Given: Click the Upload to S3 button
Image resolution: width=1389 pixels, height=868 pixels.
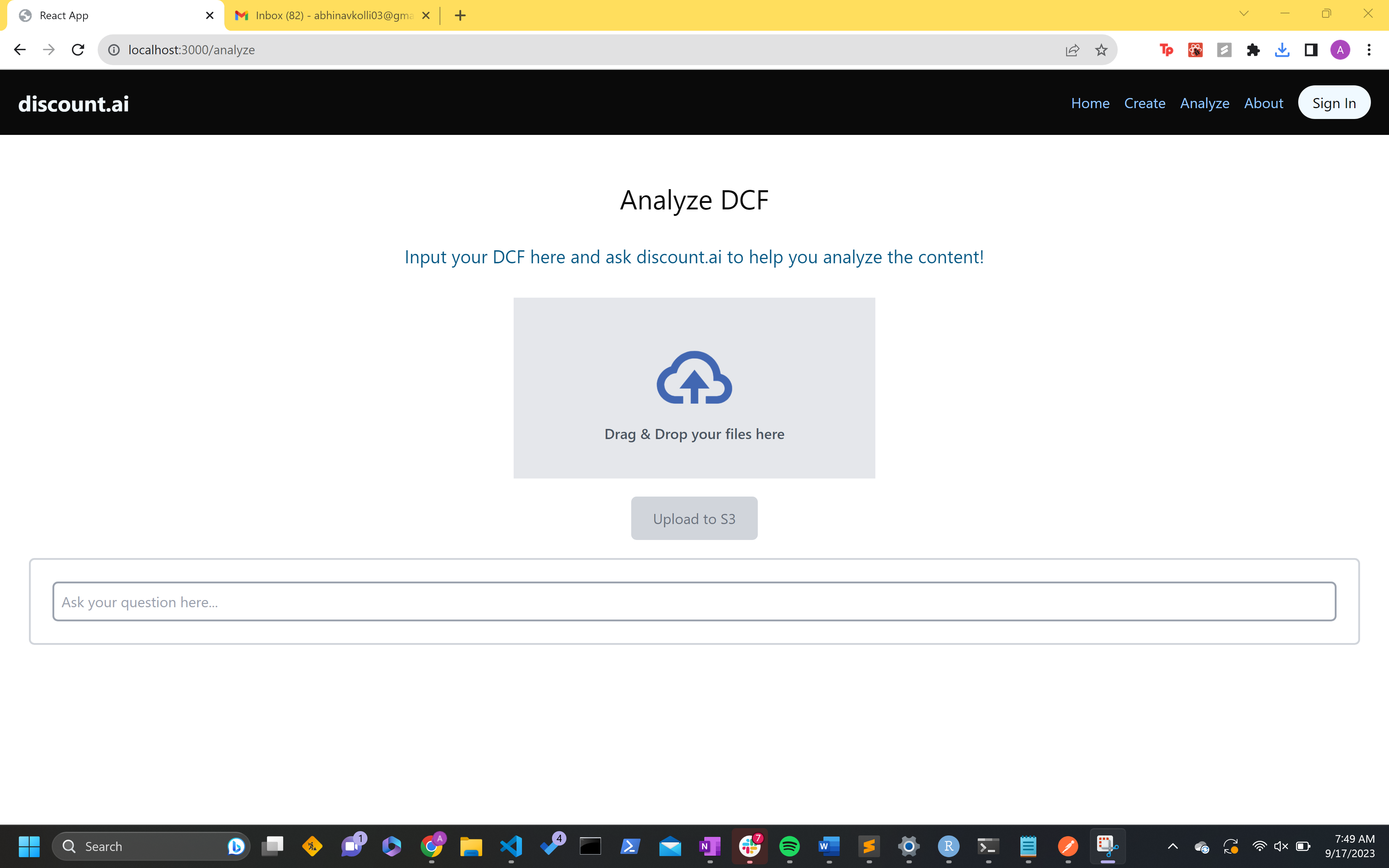Looking at the screenshot, I should (x=694, y=518).
